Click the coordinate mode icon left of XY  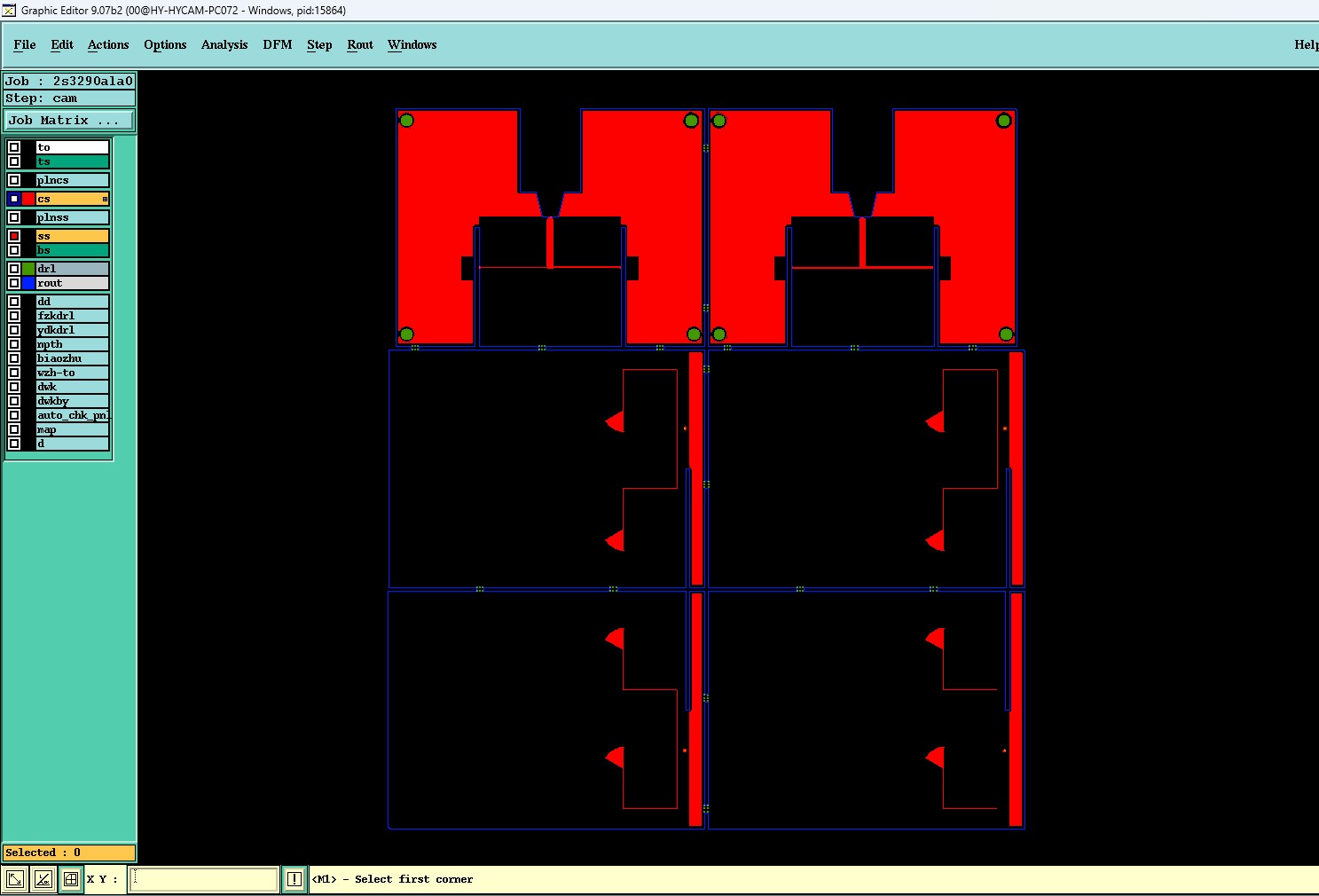coord(15,879)
